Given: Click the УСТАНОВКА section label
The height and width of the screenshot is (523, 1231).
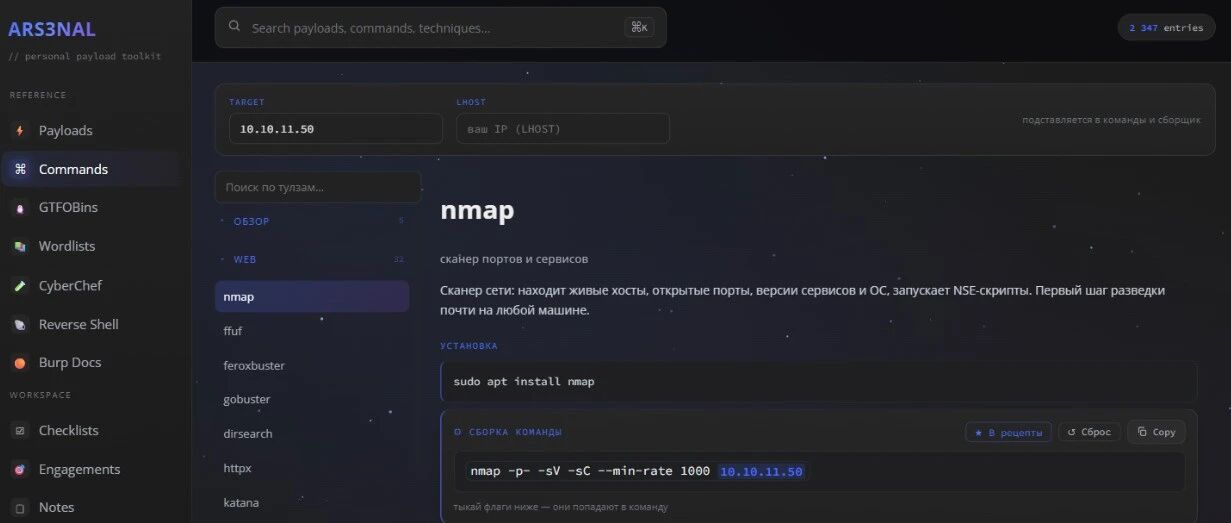Looking at the screenshot, I should click(469, 346).
